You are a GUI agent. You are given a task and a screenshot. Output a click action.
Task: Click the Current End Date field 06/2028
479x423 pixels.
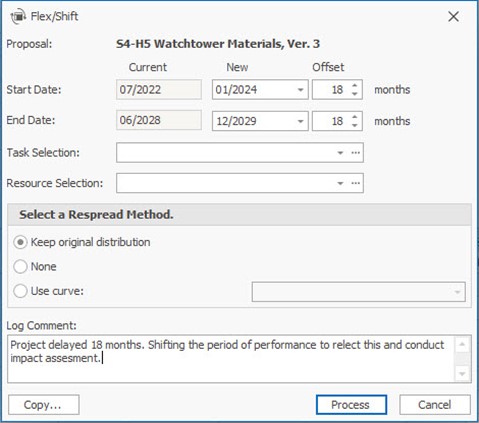159,120
